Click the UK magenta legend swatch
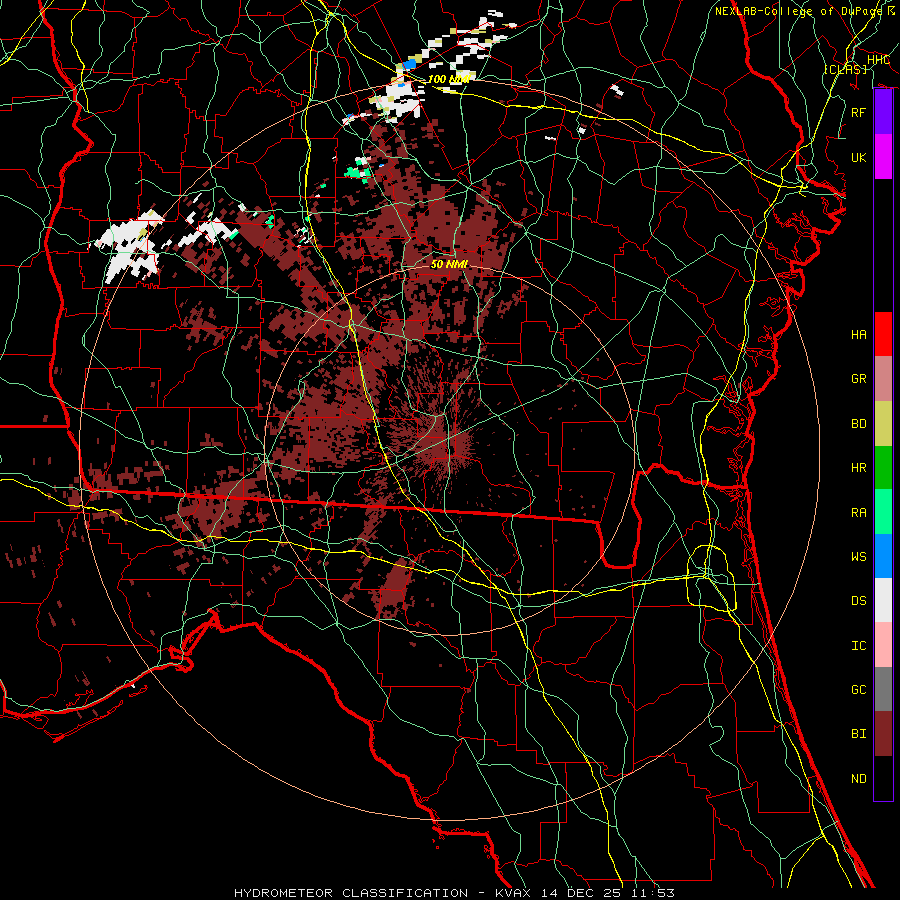This screenshot has height=900, width=900. pyautogui.click(x=883, y=157)
